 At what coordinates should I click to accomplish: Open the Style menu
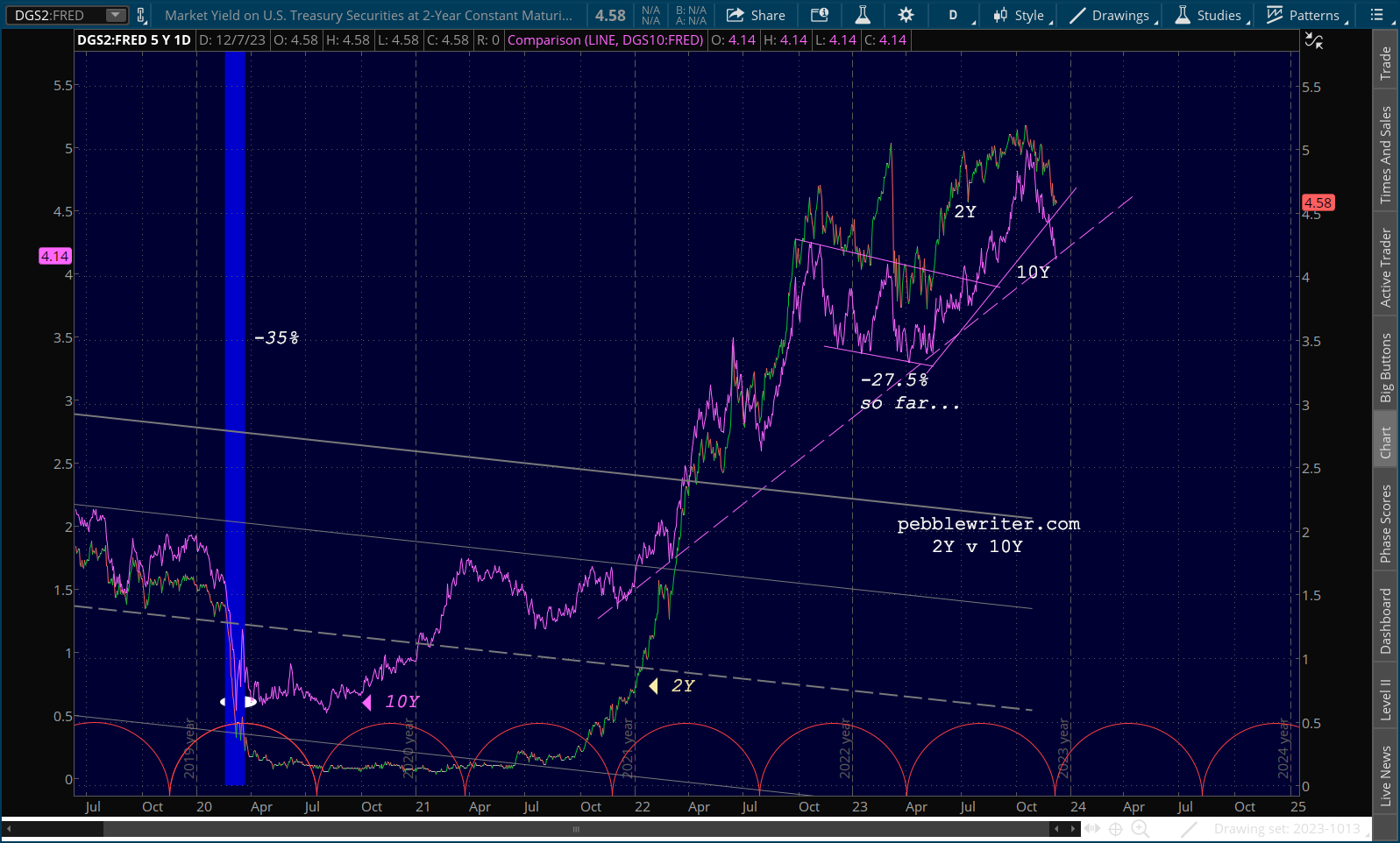point(1020,15)
